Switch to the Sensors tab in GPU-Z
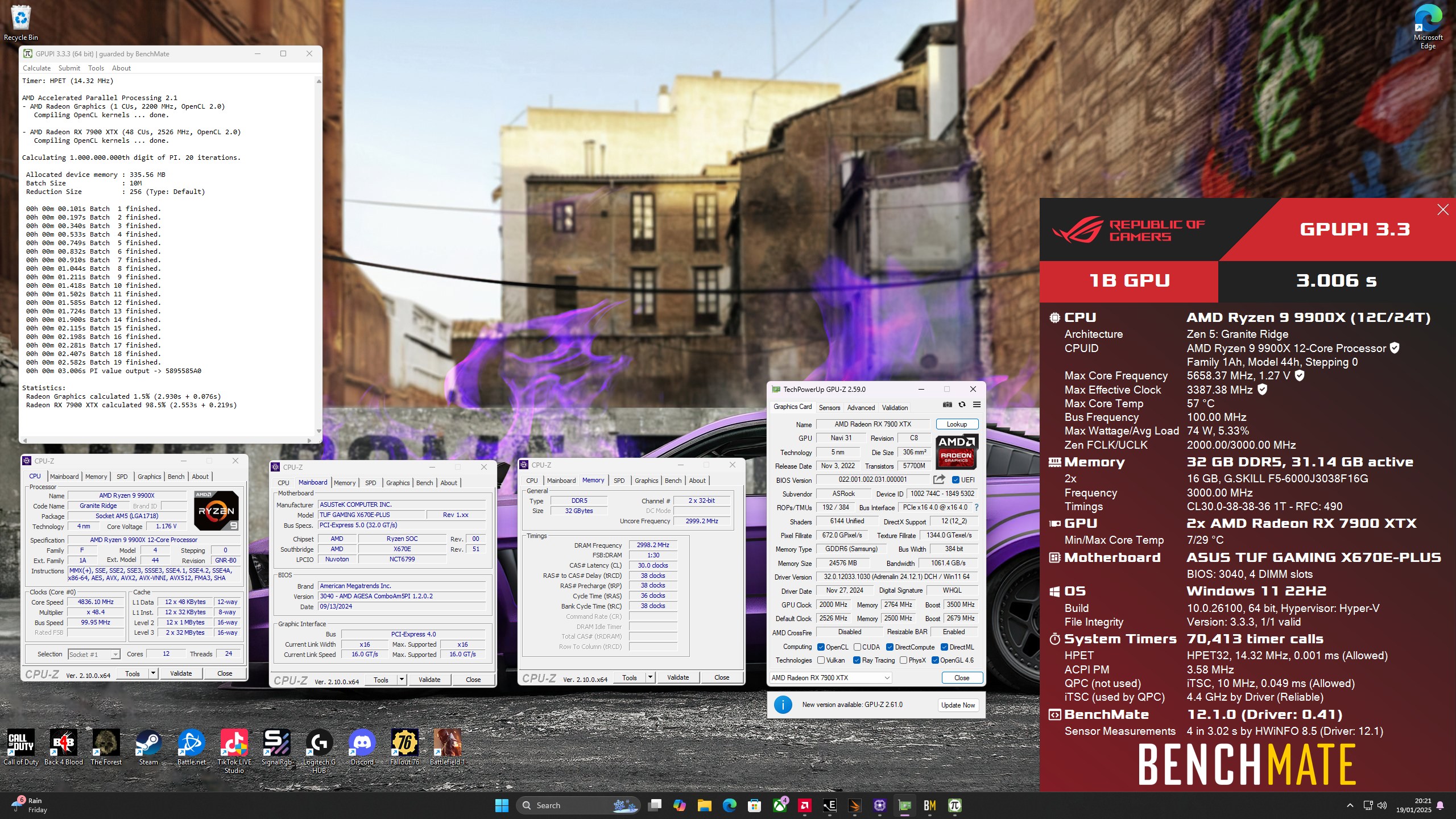Viewport: 1456px width, 819px height. pos(829,408)
